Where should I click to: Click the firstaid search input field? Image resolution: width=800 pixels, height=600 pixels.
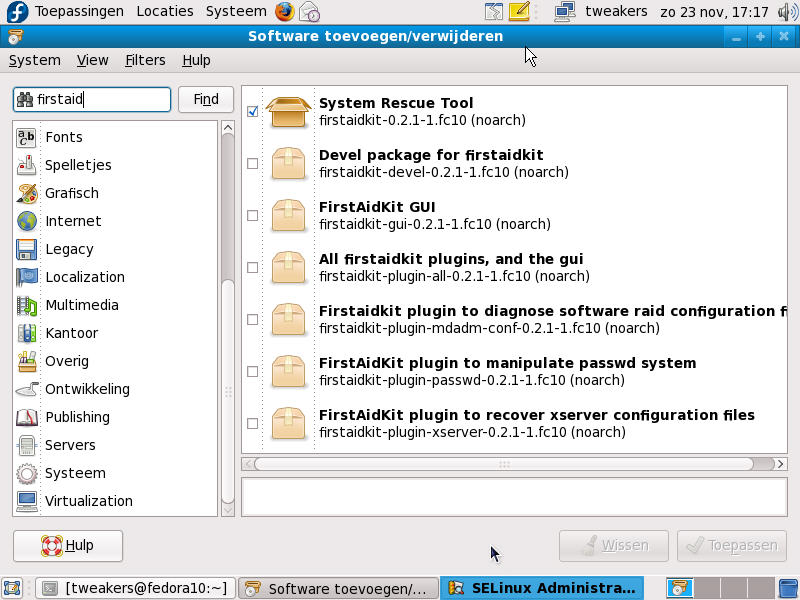pyautogui.click(x=92, y=99)
